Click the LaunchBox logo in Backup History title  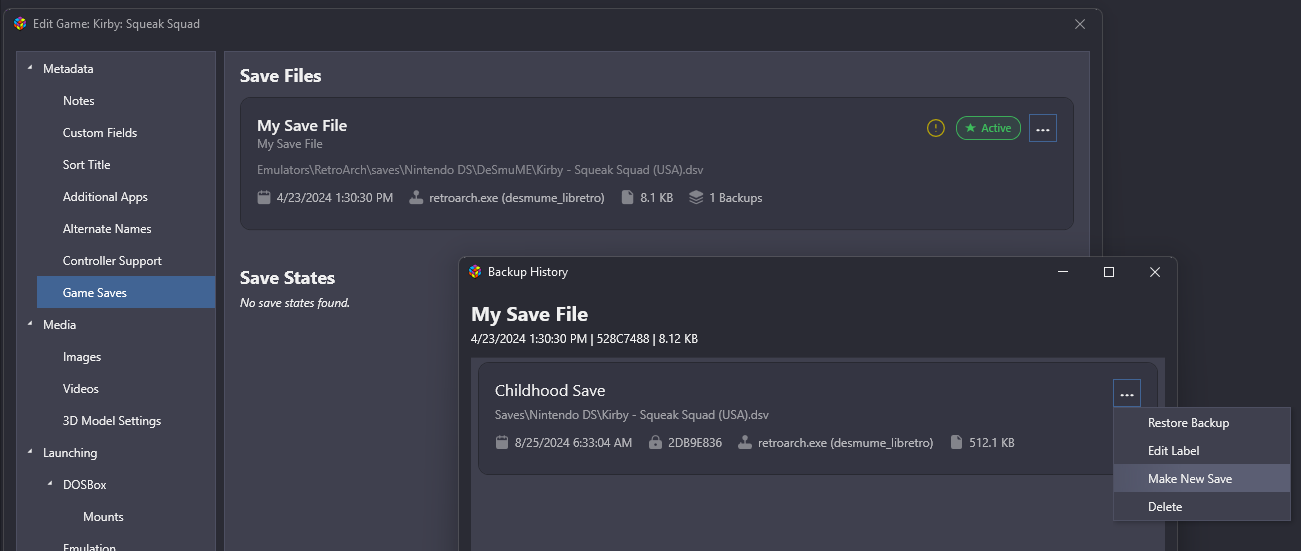tap(475, 272)
